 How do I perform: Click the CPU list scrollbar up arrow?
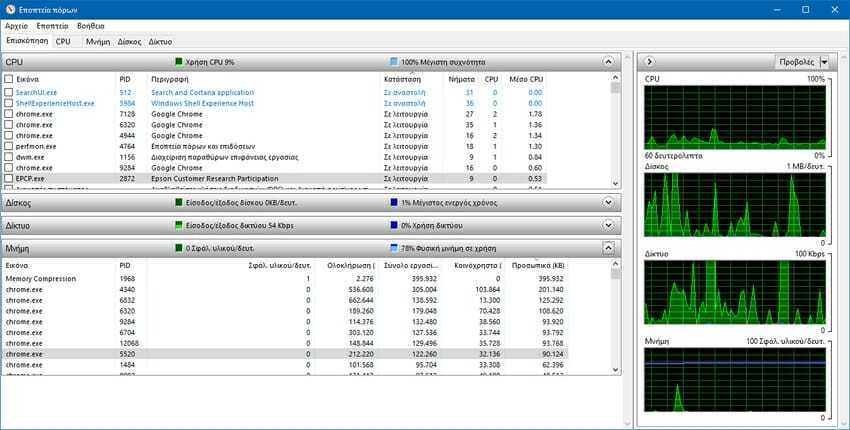point(615,79)
